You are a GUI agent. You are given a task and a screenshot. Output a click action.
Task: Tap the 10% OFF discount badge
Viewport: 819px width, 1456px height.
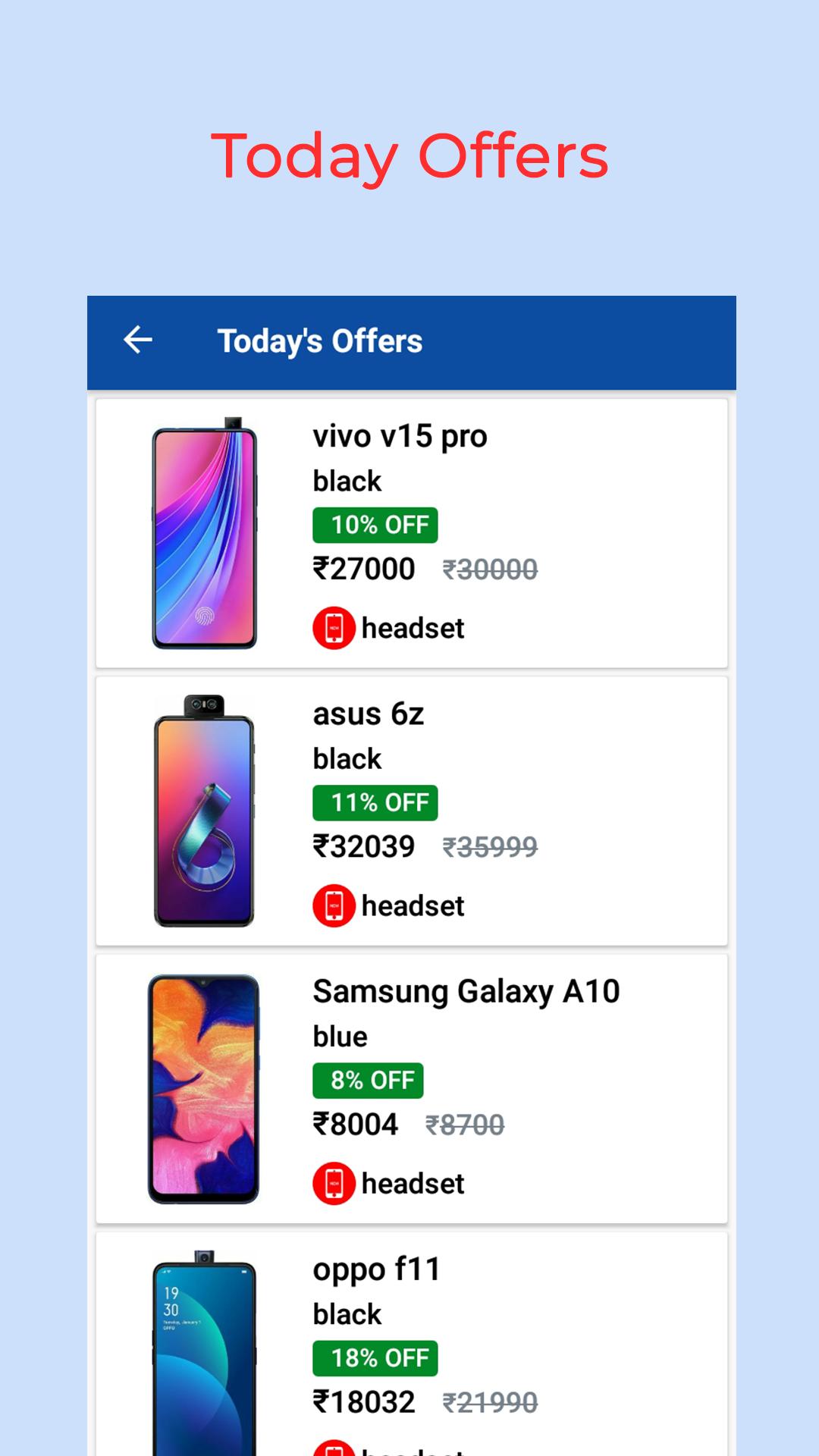pyautogui.click(x=375, y=525)
